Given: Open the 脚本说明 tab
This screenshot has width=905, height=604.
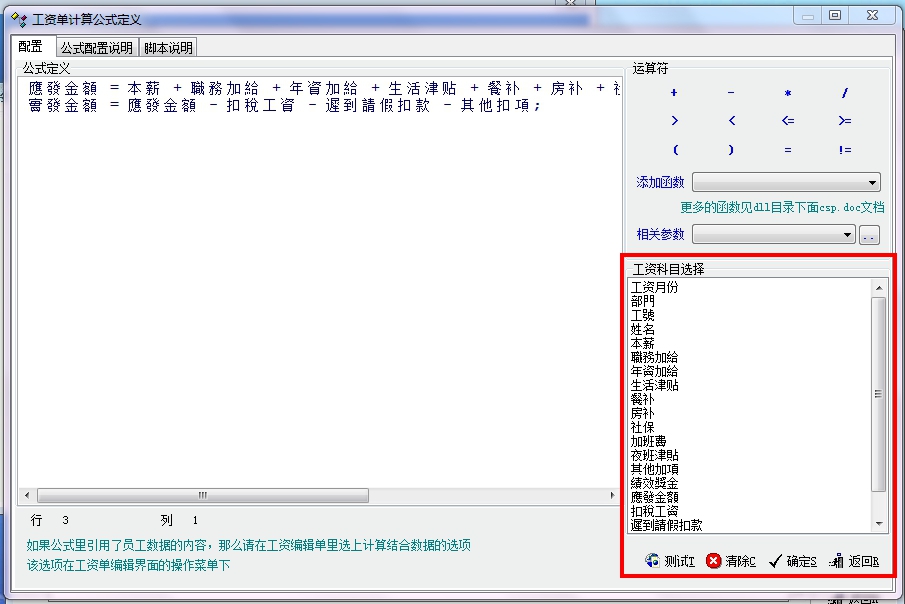Looking at the screenshot, I should point(168,47).
